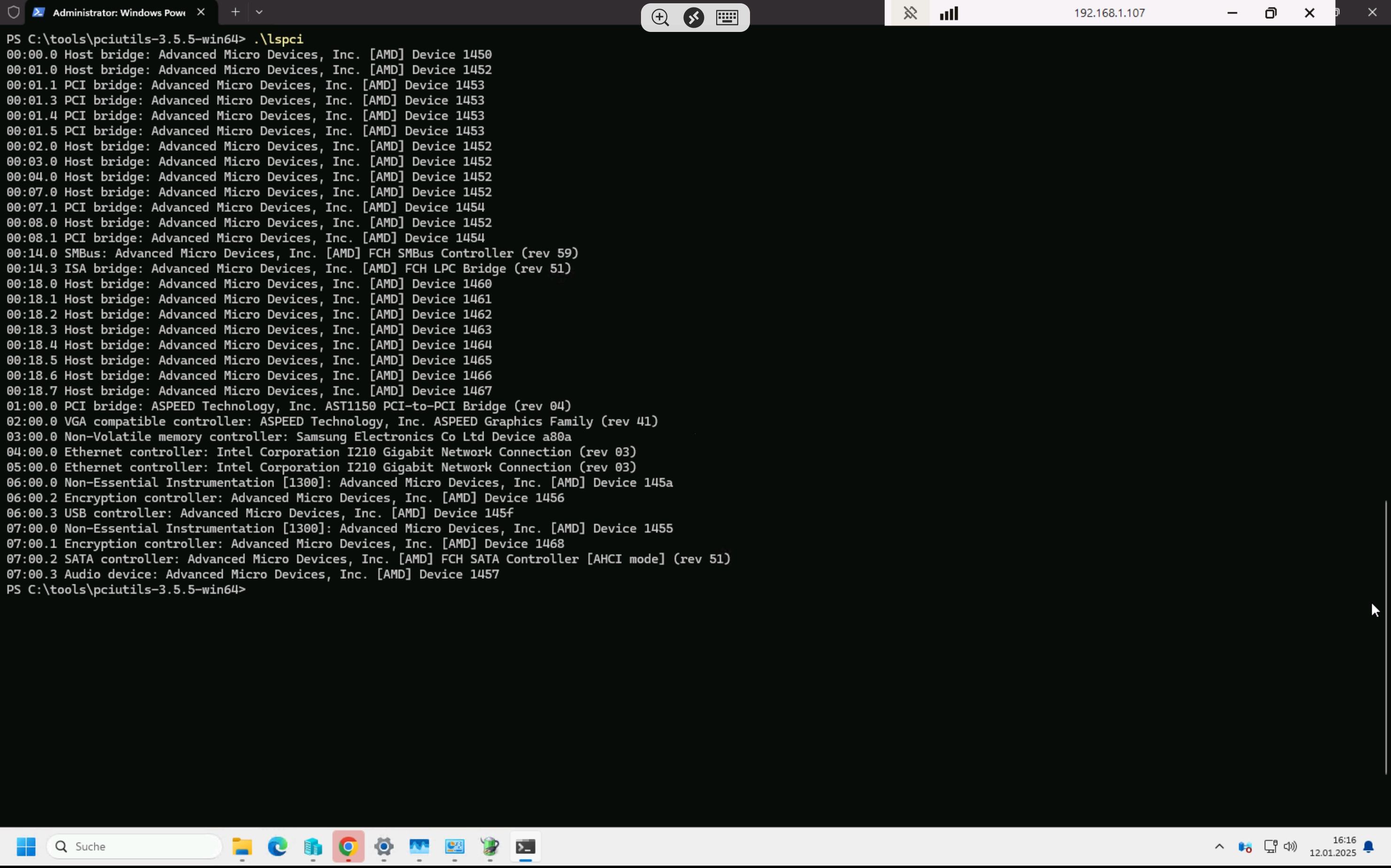Launch Microsoft Edge from the taskbar
1391x868 pixels.
(278, 846)
